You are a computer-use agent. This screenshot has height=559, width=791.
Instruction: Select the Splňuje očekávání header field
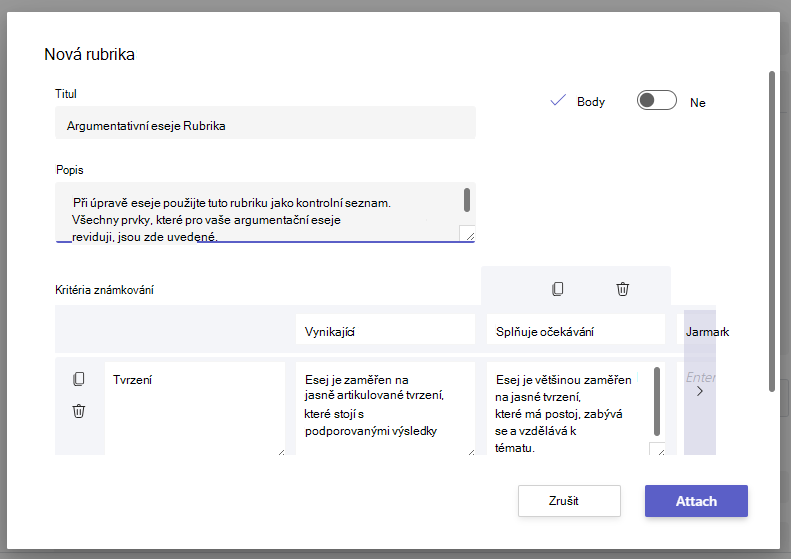(576, 329)
